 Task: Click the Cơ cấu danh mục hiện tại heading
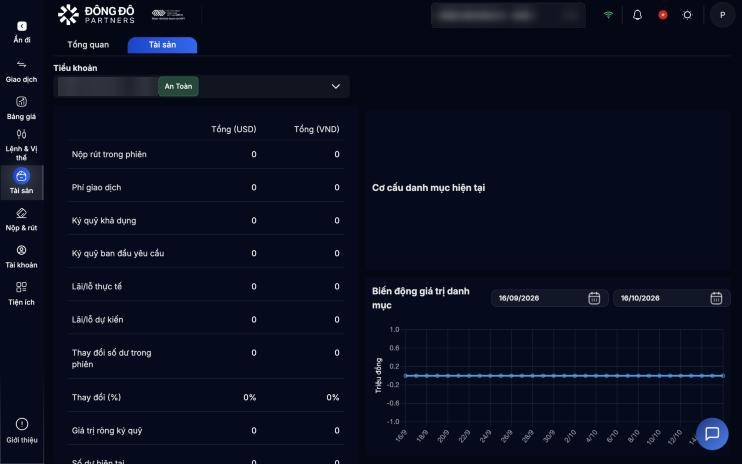(x=428, y=188)
